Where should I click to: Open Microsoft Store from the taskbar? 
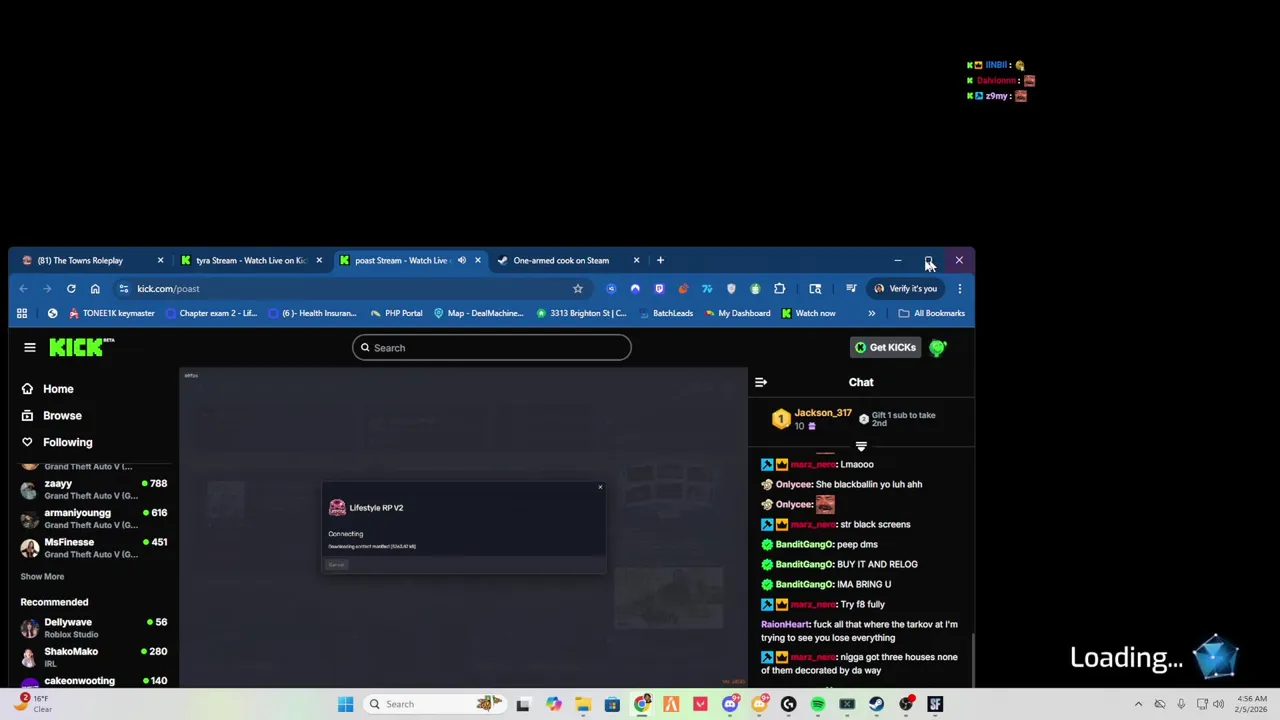[612, 704]
